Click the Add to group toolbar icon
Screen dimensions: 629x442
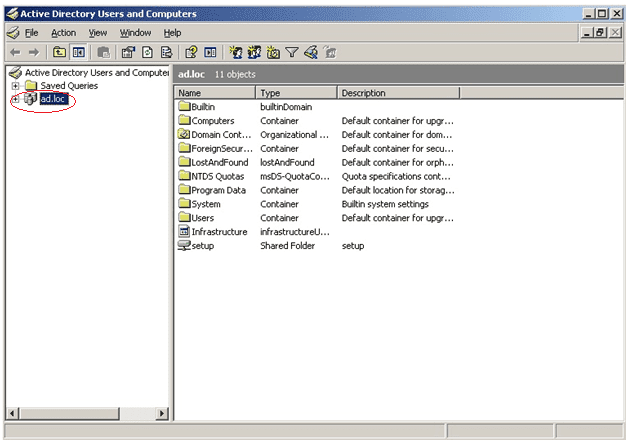point(330,52)
